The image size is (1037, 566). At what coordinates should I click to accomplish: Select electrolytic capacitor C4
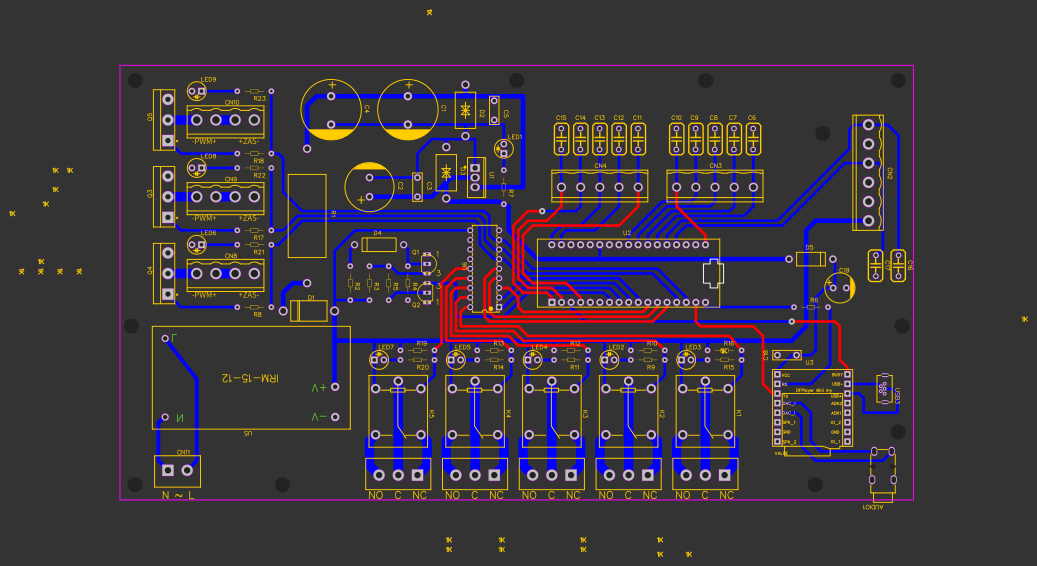coord(331,110)
